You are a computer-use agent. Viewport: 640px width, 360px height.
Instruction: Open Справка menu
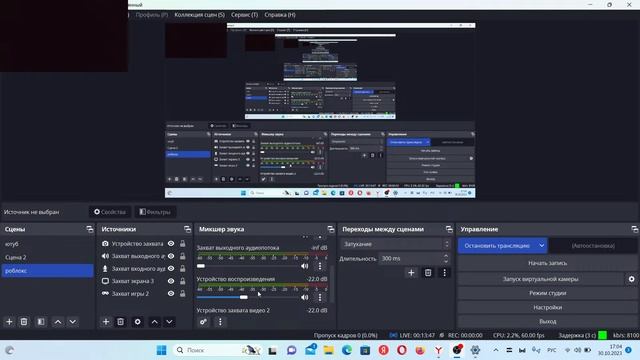(x=280, y=15)
